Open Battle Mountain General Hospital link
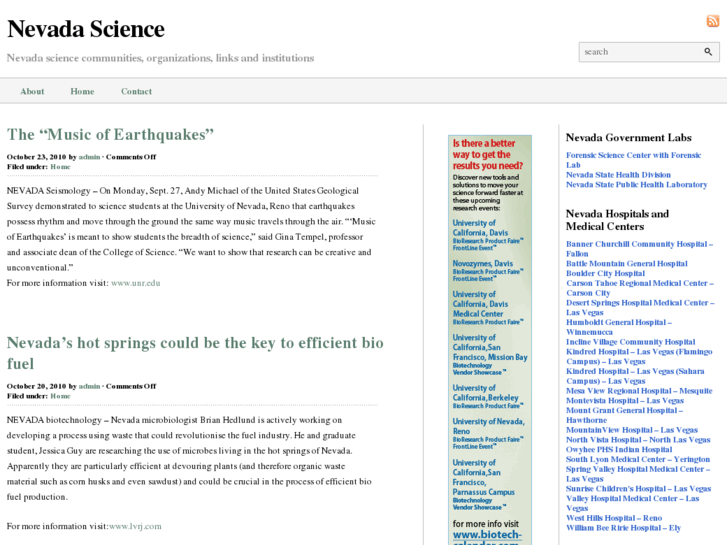Image resolution: width=727 pixels, height=545 pixels. coord(626,263)
